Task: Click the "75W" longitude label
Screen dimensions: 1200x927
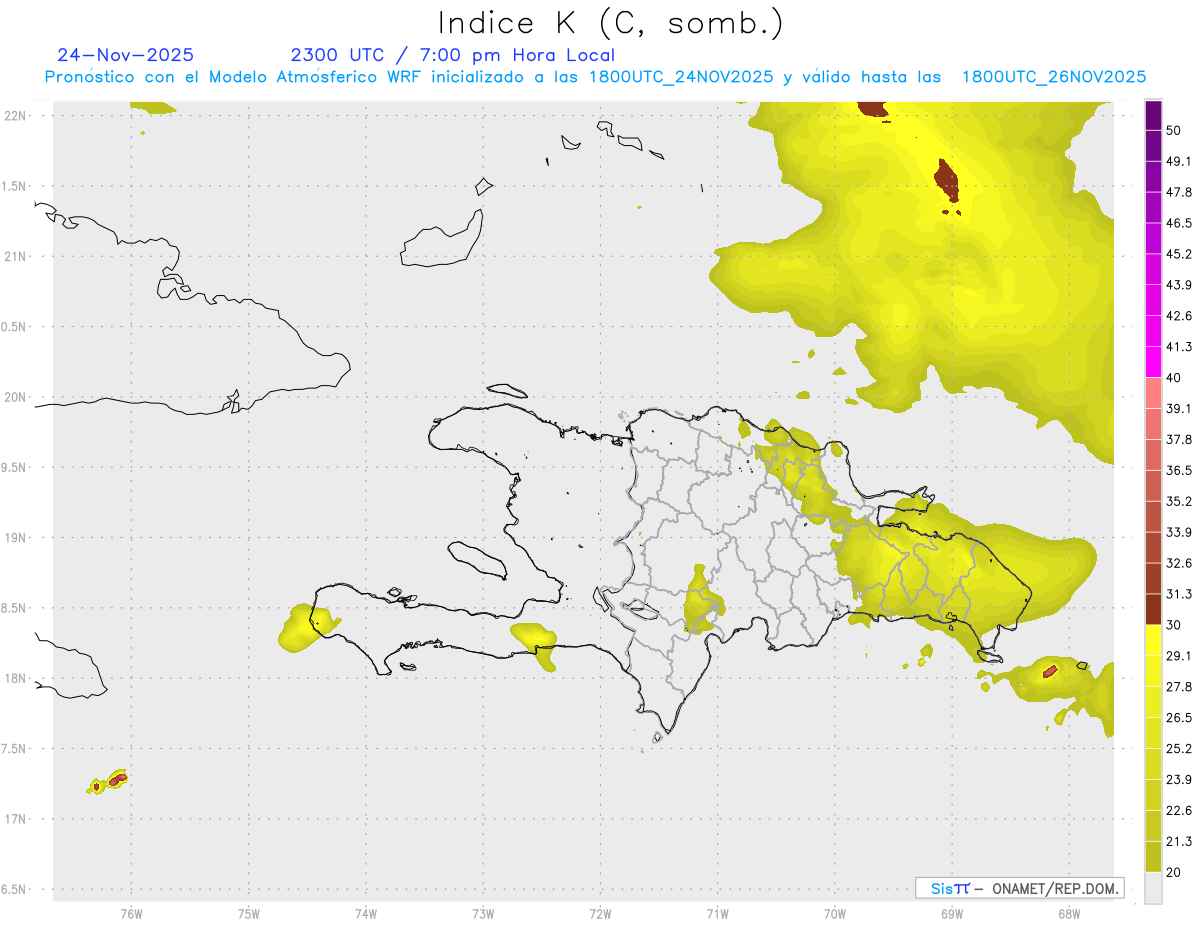Action: (248, 914)
